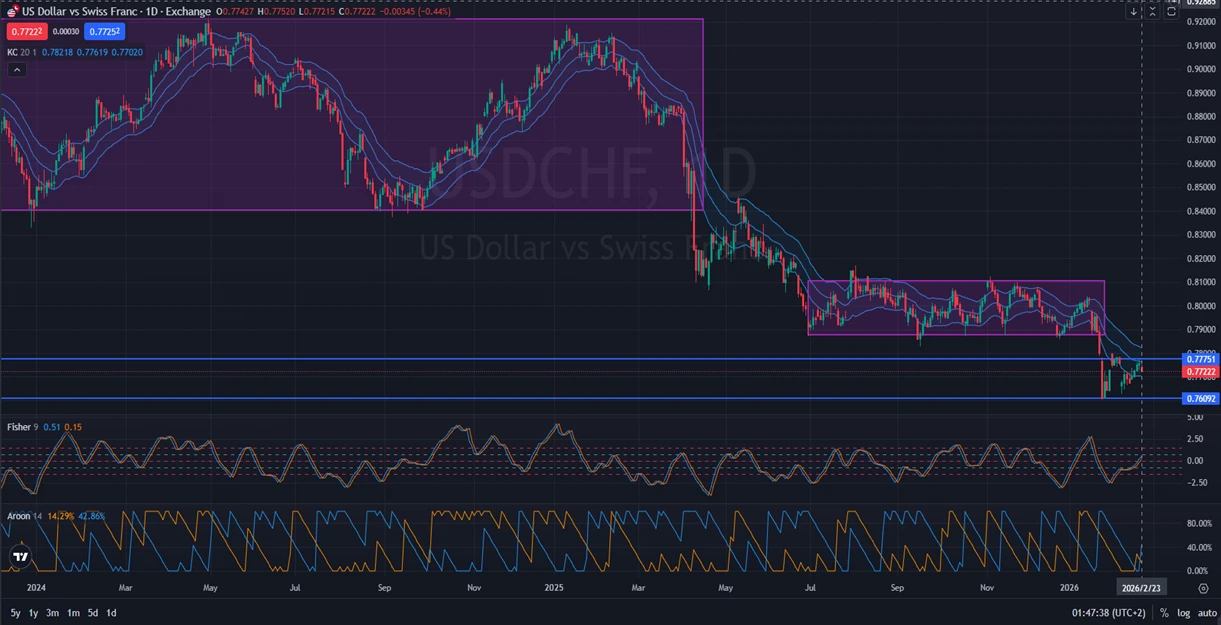Open the timezone menu showing UTC+2
Viewport: 1221px width, 625px height.
tap(1107, 612)
